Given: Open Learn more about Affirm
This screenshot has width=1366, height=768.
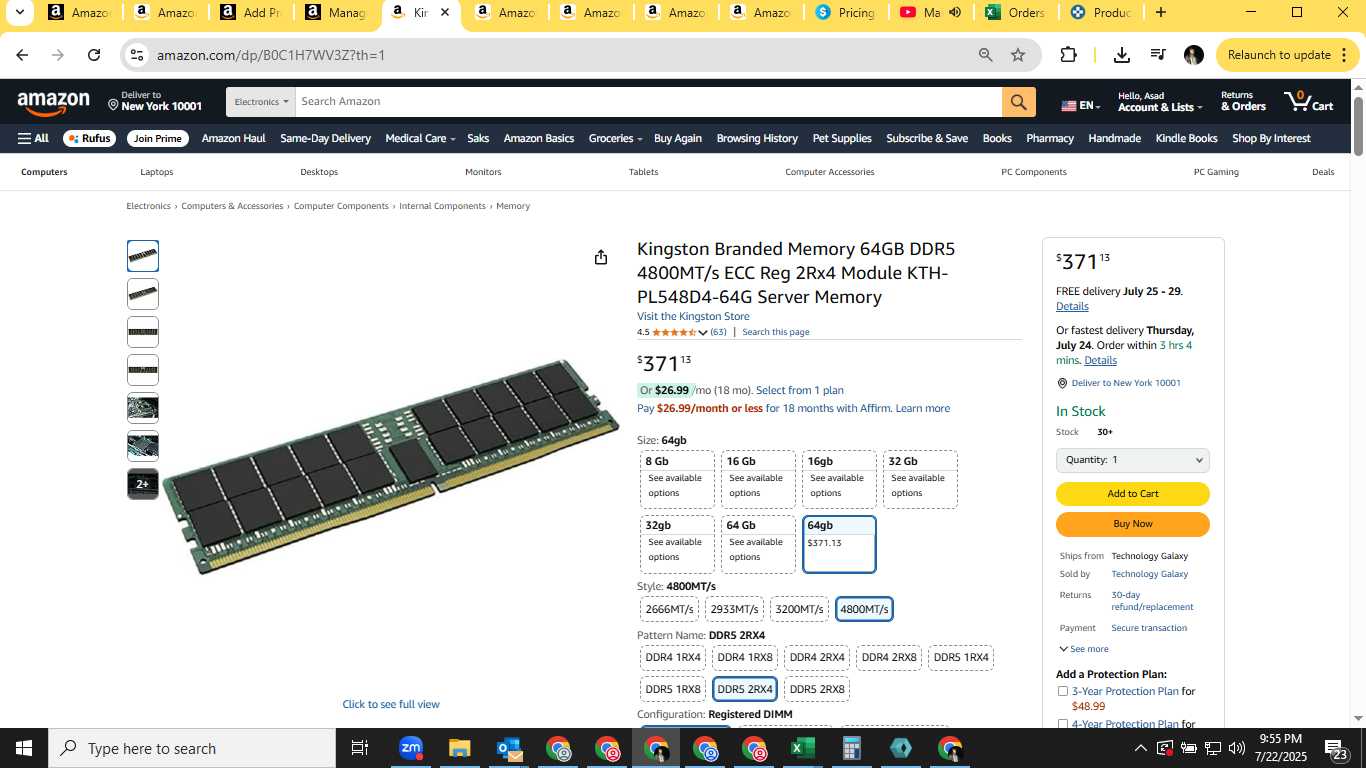Looking at the screenshot, I should pyautogui.click(x=923, y=408).
